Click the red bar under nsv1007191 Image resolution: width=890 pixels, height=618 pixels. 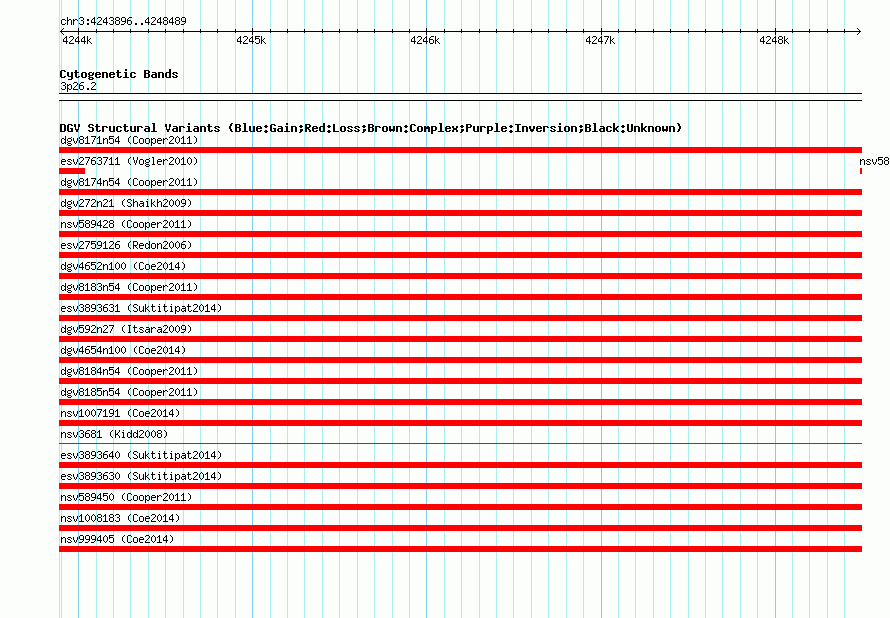point(460,423)
